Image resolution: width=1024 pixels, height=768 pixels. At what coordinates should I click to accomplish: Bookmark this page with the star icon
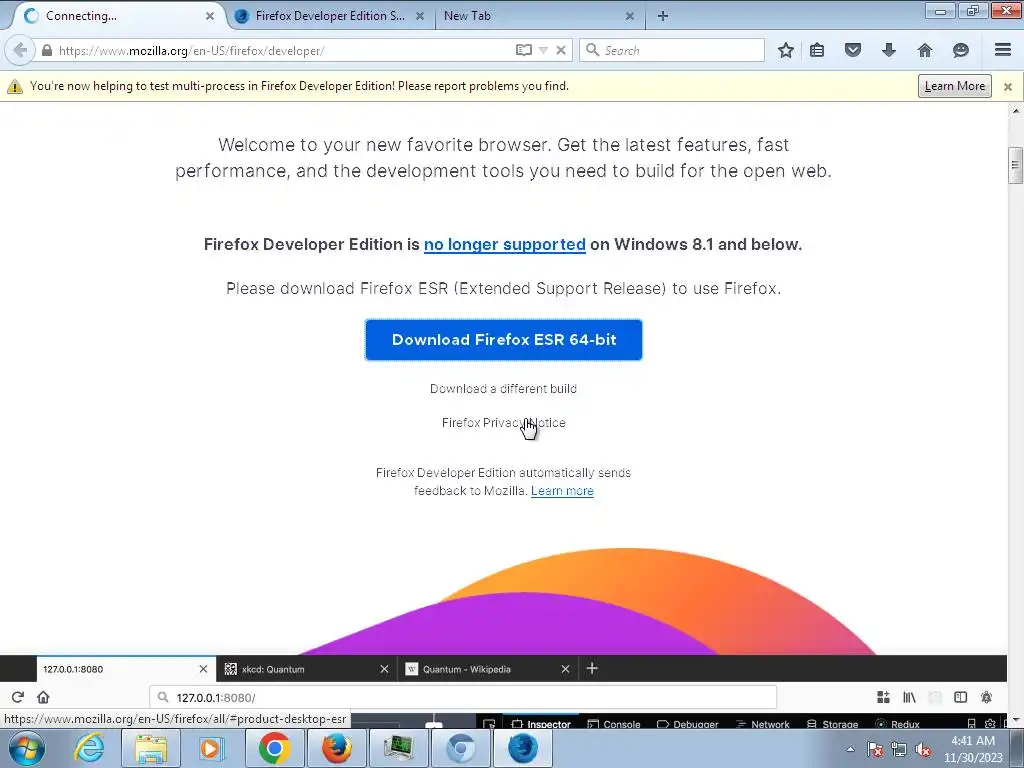click(x=786, y=50)
